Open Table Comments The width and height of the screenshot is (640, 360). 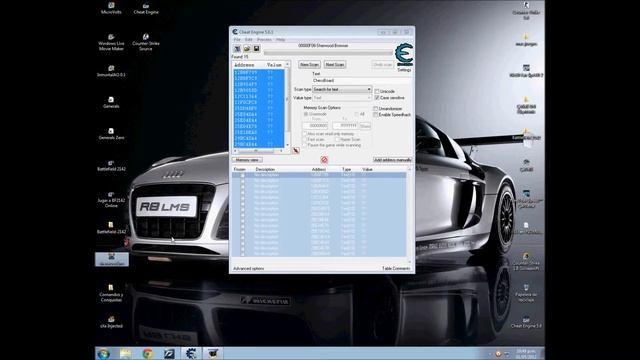pyautogui.click(x=396, y=269)
